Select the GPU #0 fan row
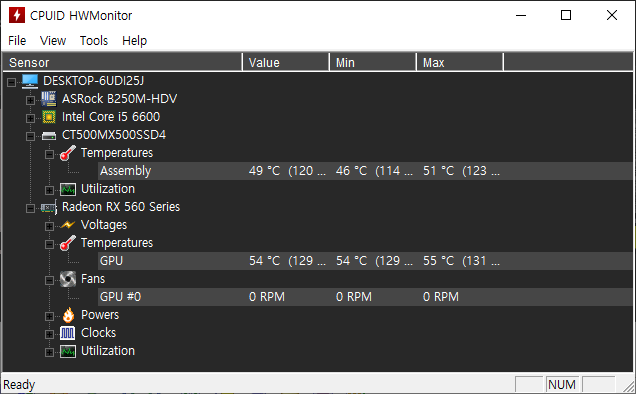 point(365,297)
